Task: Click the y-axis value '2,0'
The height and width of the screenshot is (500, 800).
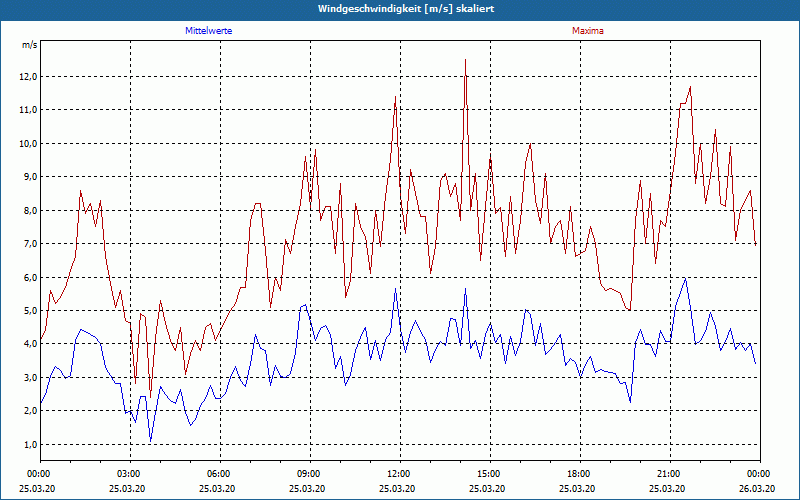Action: coord(30,411)
